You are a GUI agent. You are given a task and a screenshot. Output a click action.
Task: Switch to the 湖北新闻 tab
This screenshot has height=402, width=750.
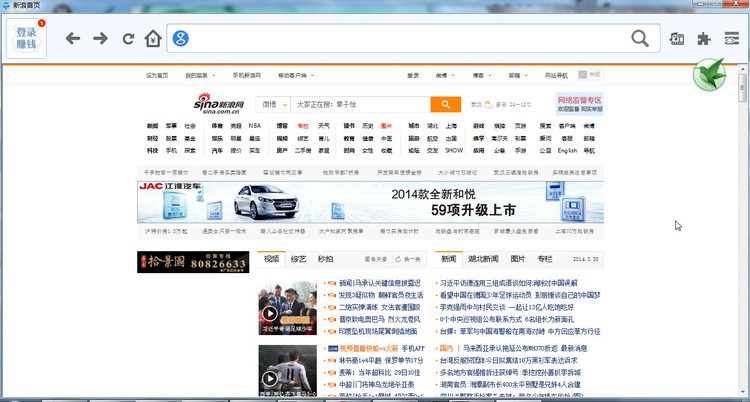point(483,259)
